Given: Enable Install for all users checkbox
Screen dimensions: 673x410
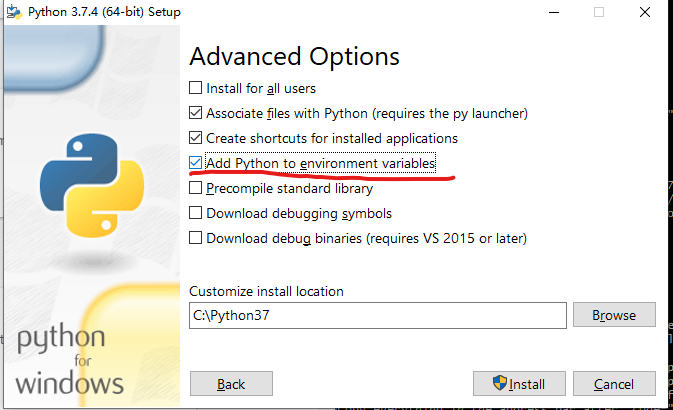Looking at the screenshot, I should [195, 88].
